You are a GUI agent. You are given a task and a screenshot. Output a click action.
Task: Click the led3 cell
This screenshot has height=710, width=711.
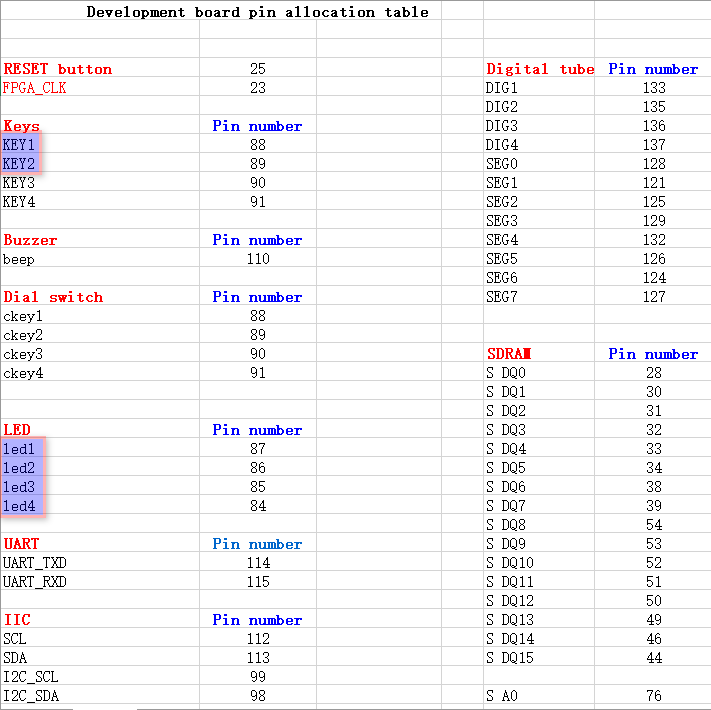tap(20, 487)
